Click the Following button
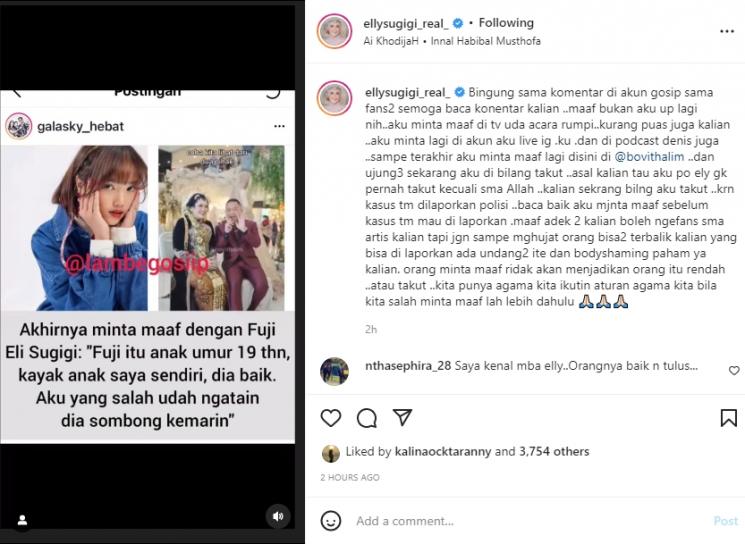745x544 pixels. (x=506, y=23)
